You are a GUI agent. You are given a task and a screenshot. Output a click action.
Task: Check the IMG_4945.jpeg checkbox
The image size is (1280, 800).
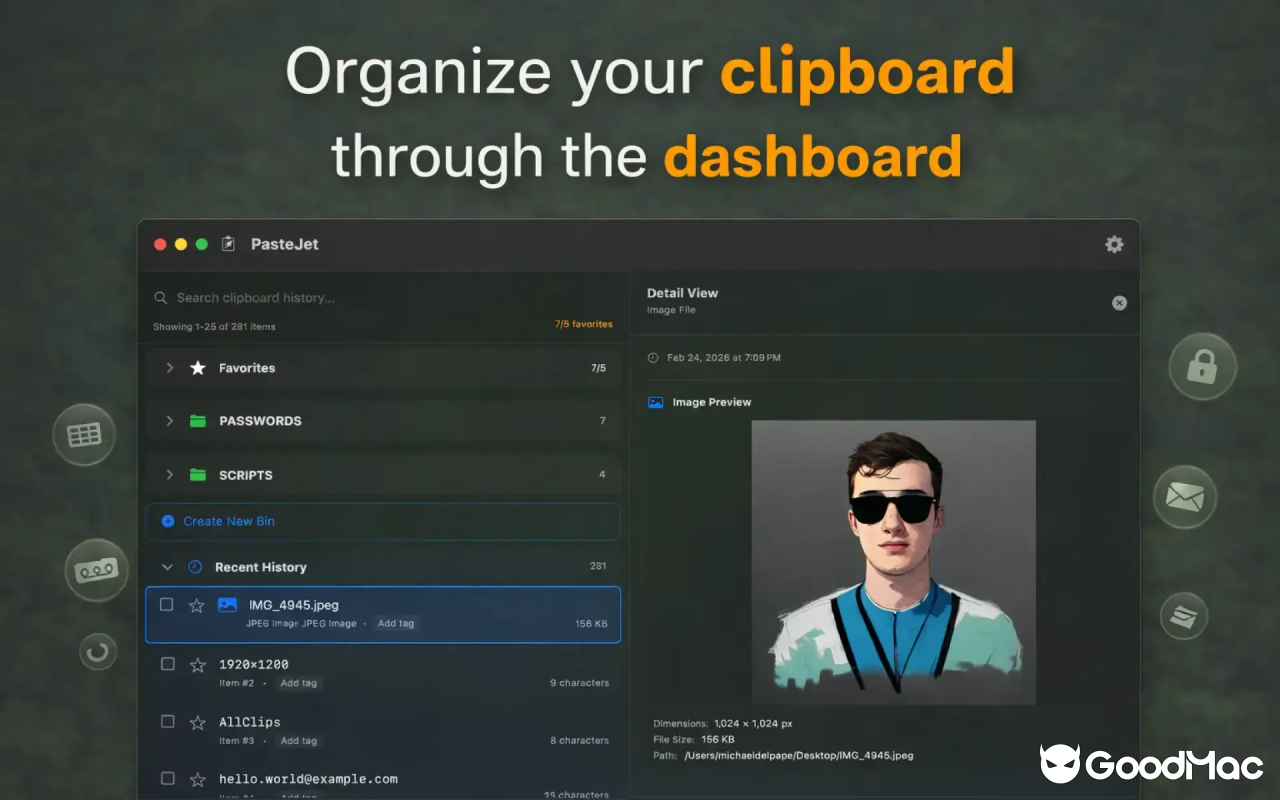(x=167, y=604)
